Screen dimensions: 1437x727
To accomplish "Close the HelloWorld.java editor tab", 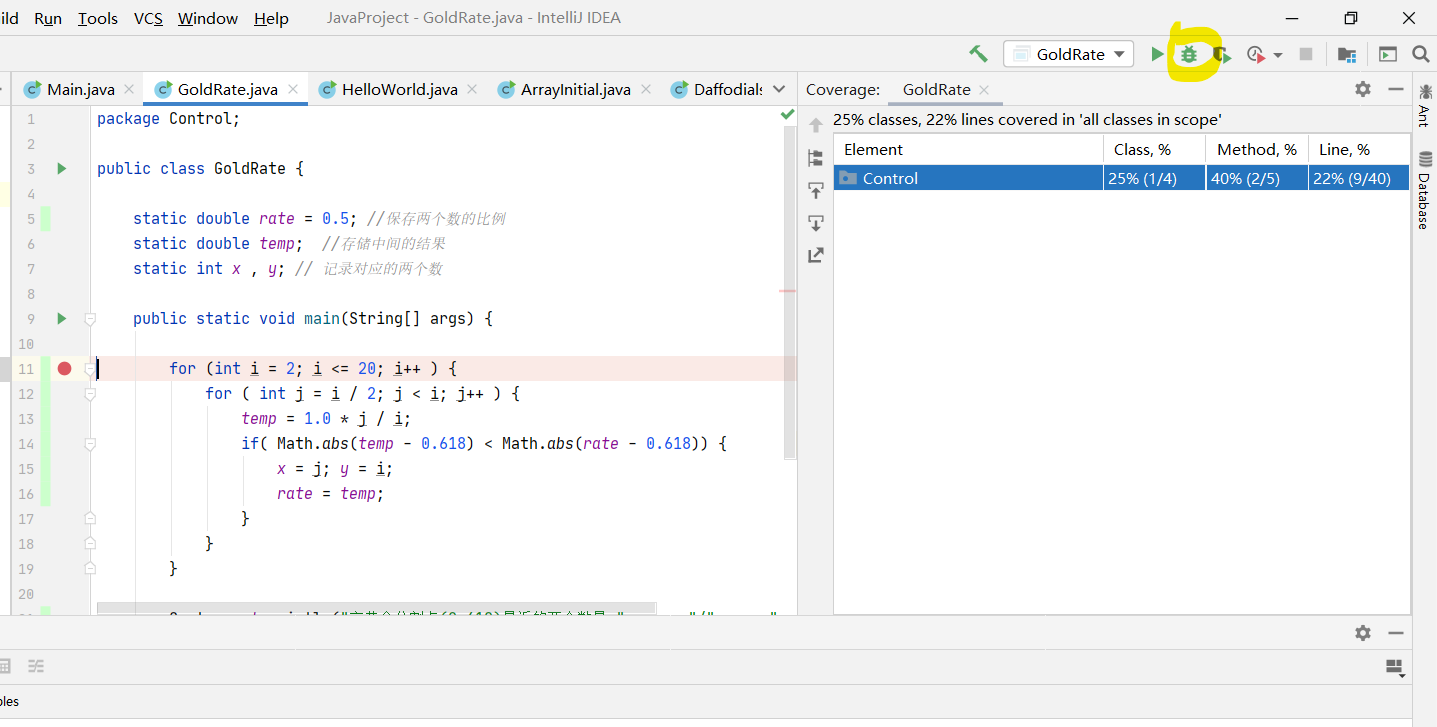I will 472,89.
